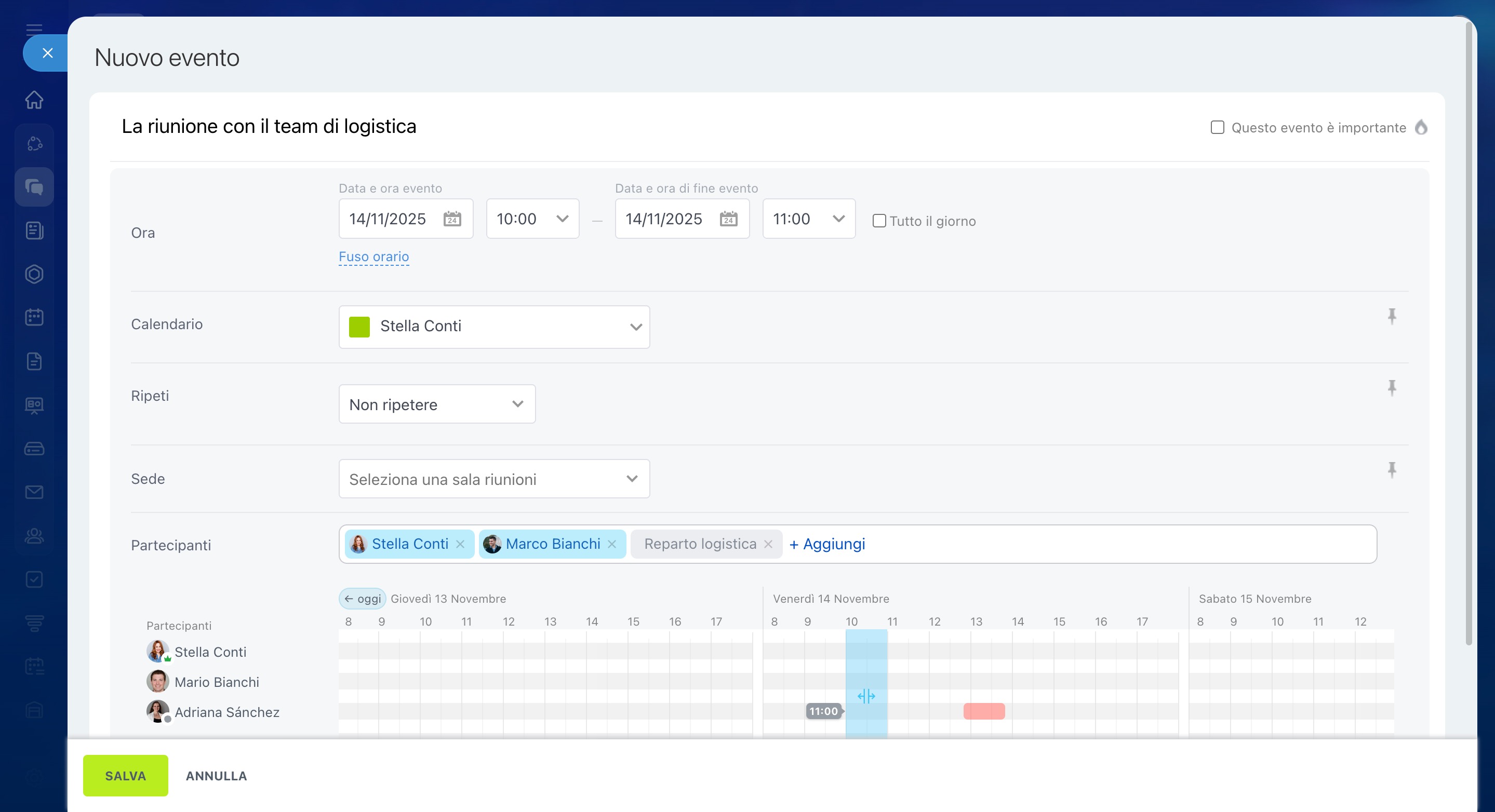Open the 10:00 start time dropdown
This screenshot has height=812, width=1495.
[532, 219]
